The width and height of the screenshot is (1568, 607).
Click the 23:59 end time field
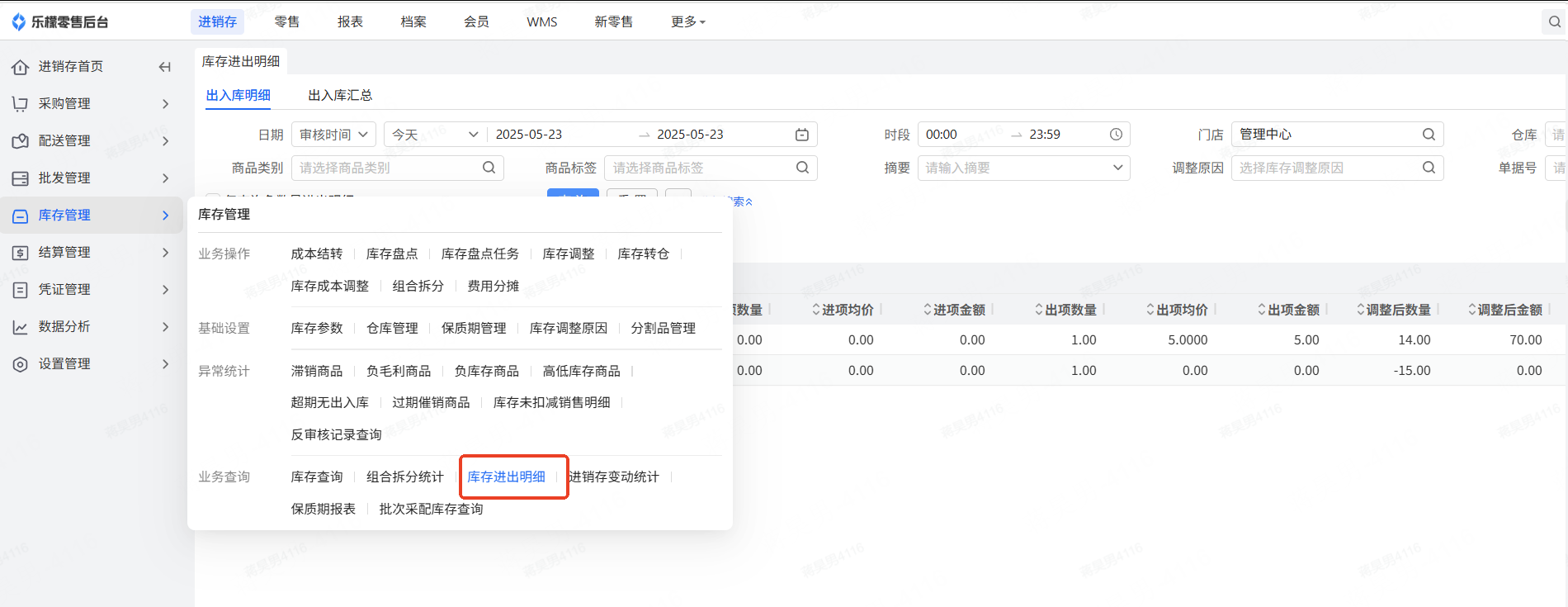tap(1045, 135)
